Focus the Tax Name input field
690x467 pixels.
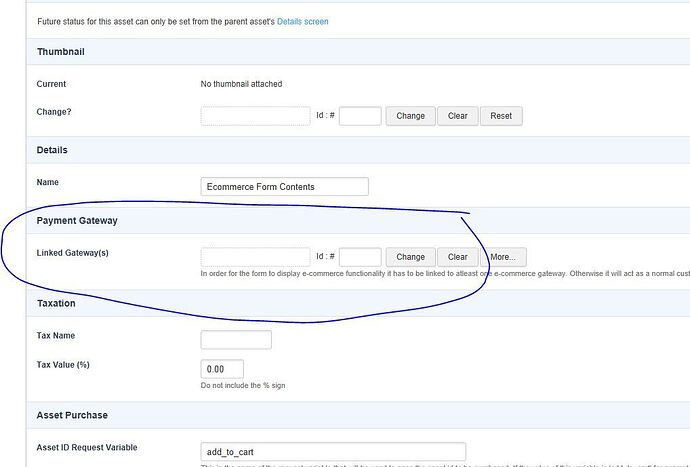[236, 340]
